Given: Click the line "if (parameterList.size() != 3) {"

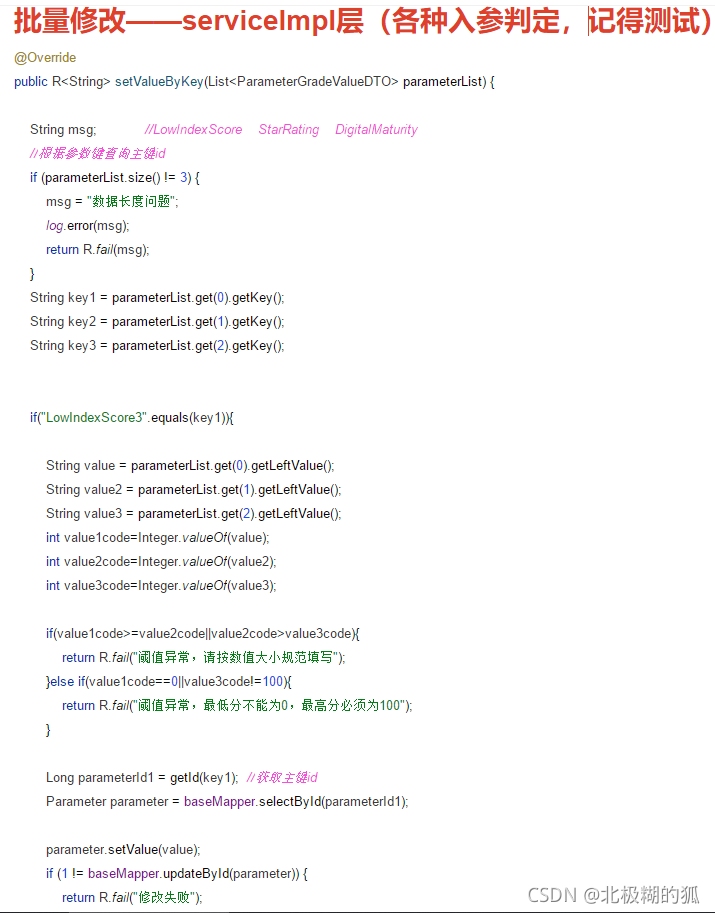Looking at the screenshot, I should (115, 178).
